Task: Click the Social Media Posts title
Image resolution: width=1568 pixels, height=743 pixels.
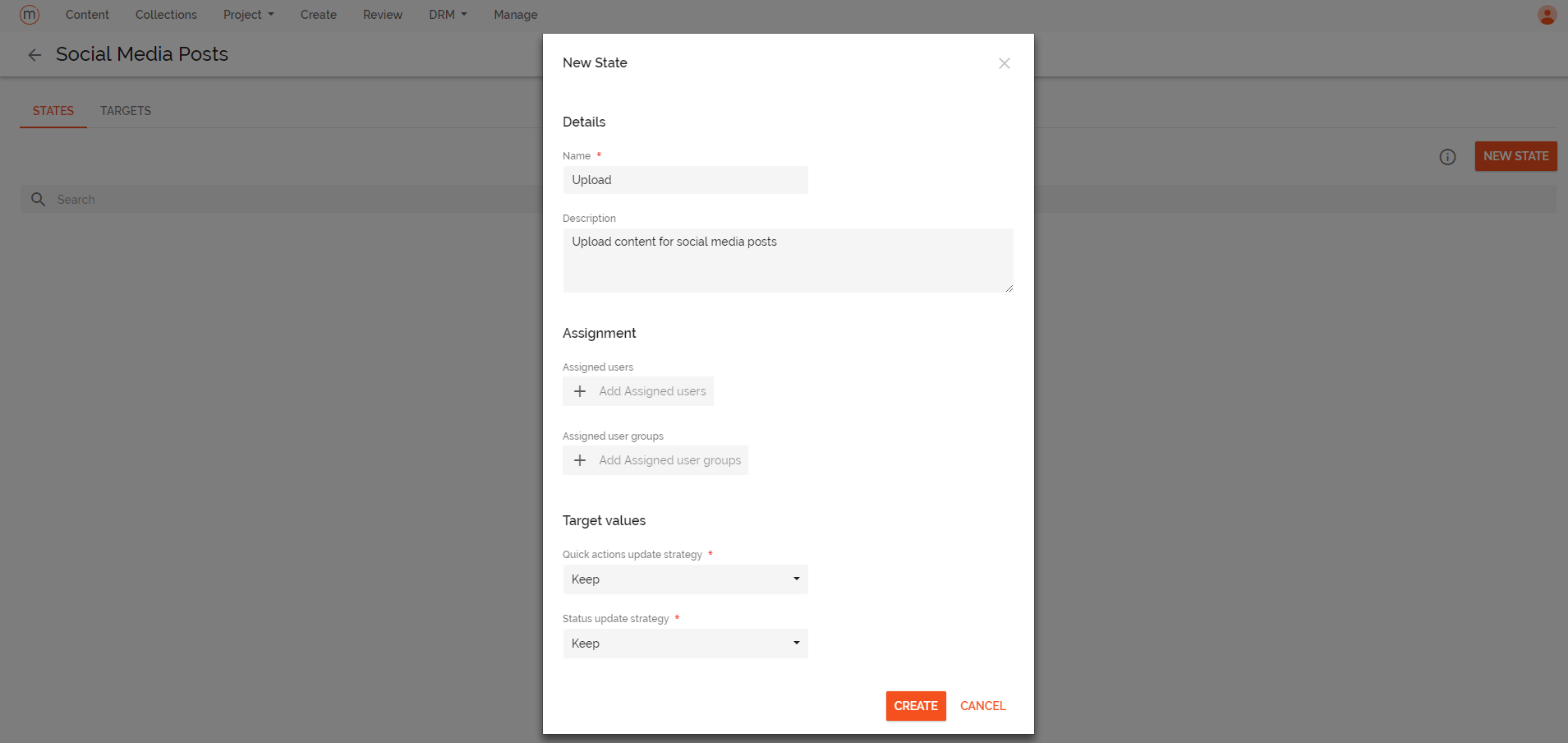Action: tap(142, 54)
